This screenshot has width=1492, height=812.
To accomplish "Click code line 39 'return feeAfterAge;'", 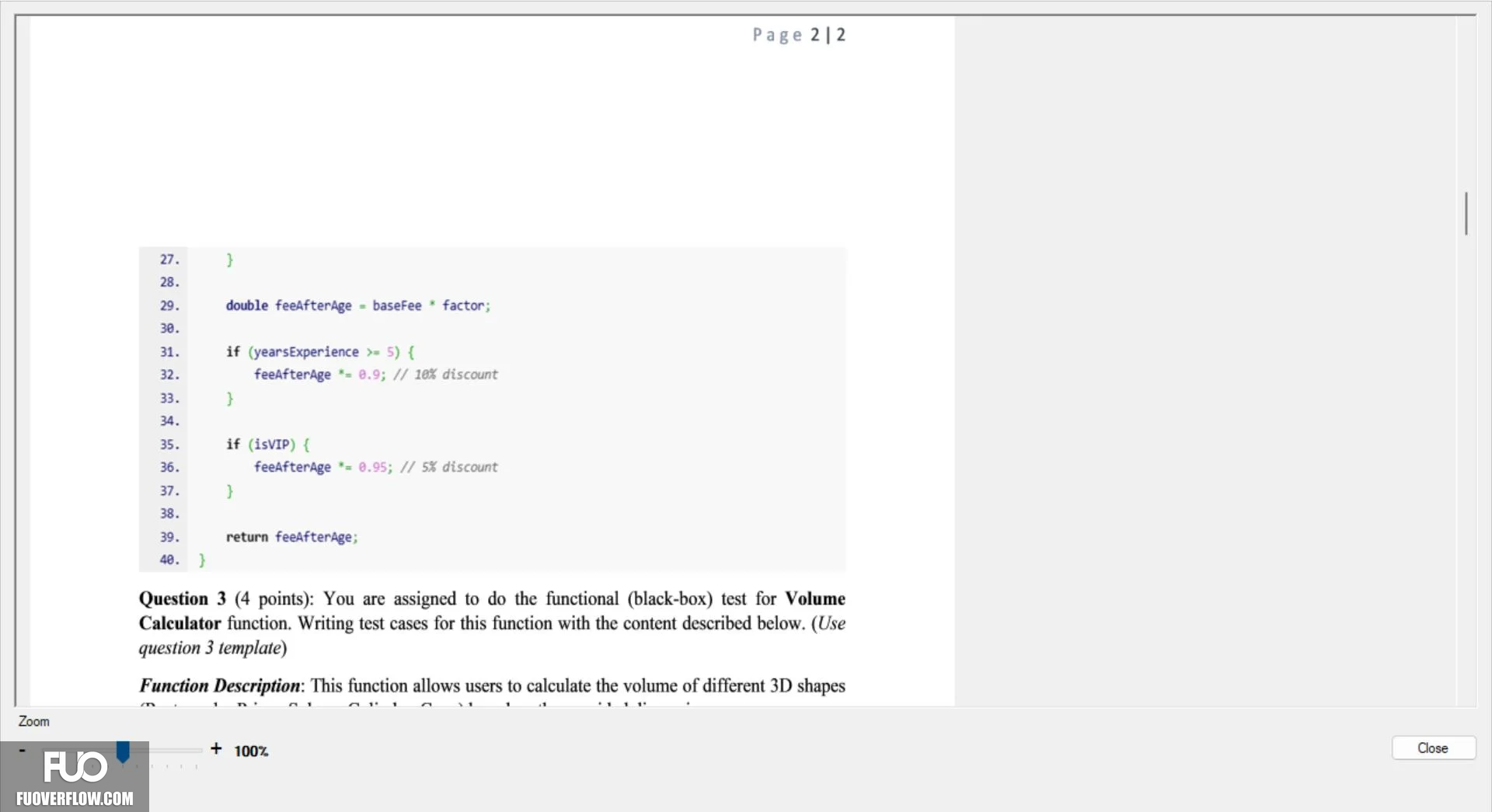I will 292,537.
